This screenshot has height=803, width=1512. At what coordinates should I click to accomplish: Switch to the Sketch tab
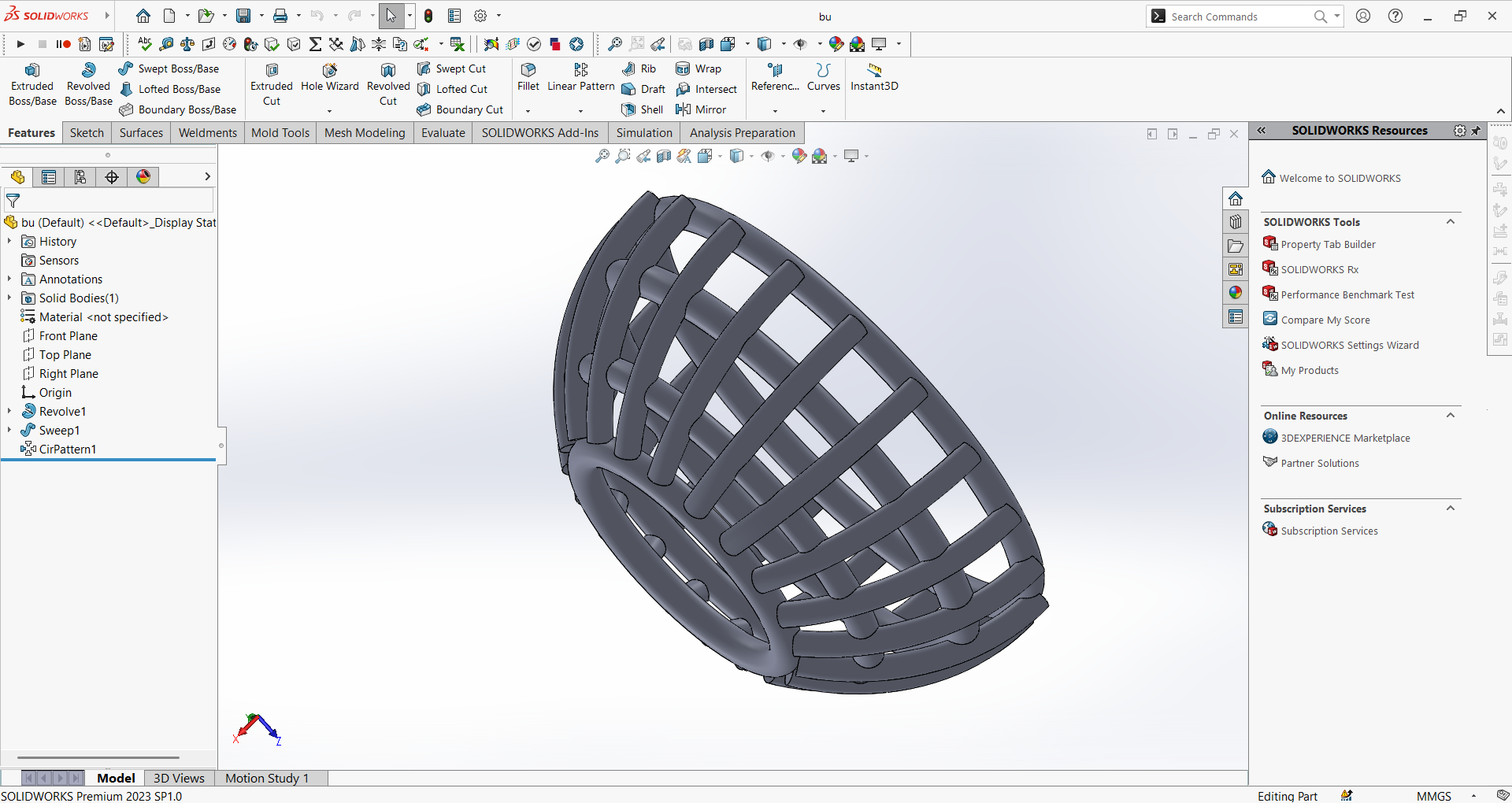87,132
